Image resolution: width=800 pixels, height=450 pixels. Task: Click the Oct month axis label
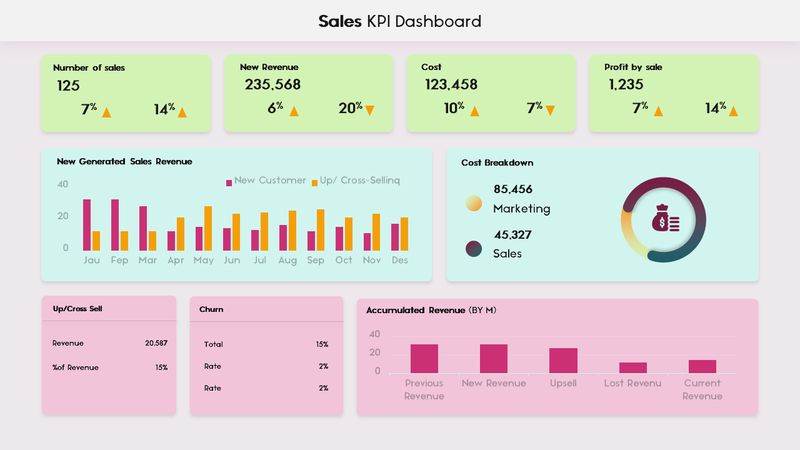[343, 260]
